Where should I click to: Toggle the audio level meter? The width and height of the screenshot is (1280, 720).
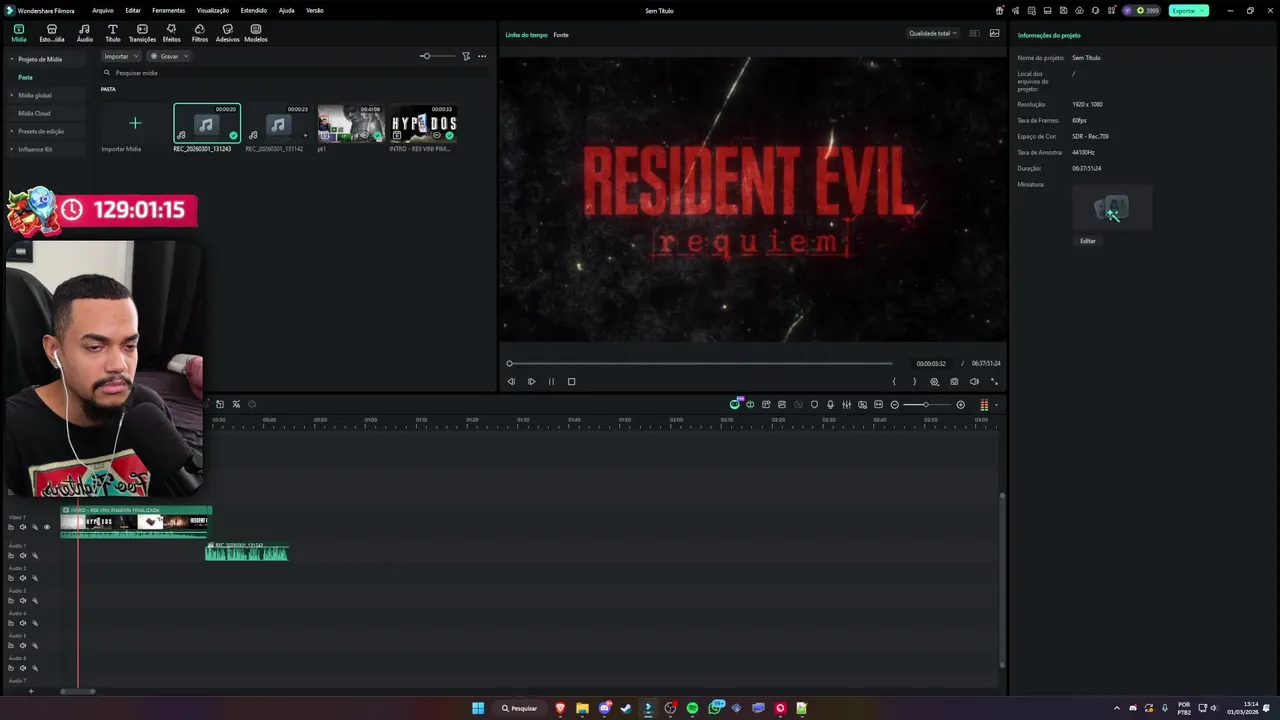984,404
